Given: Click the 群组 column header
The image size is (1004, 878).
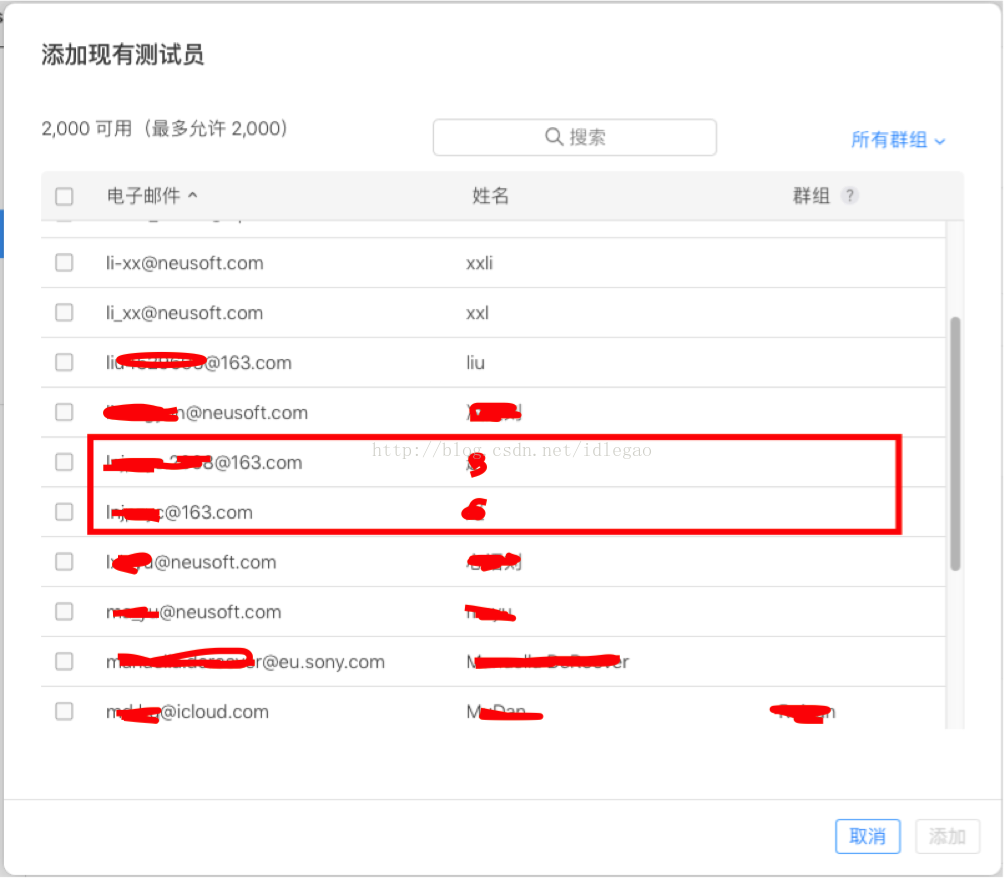Looking at the screenshot, I should click(x=811, y=196).
